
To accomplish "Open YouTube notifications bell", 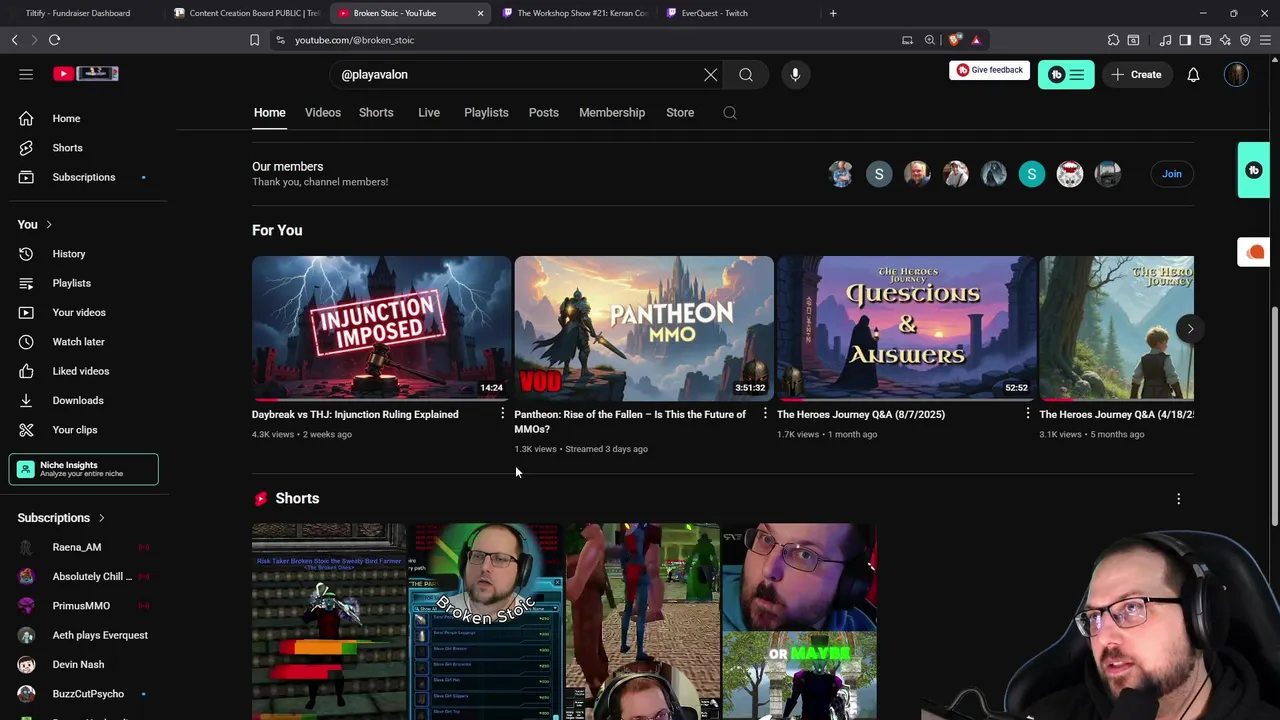I will 1193,75.
